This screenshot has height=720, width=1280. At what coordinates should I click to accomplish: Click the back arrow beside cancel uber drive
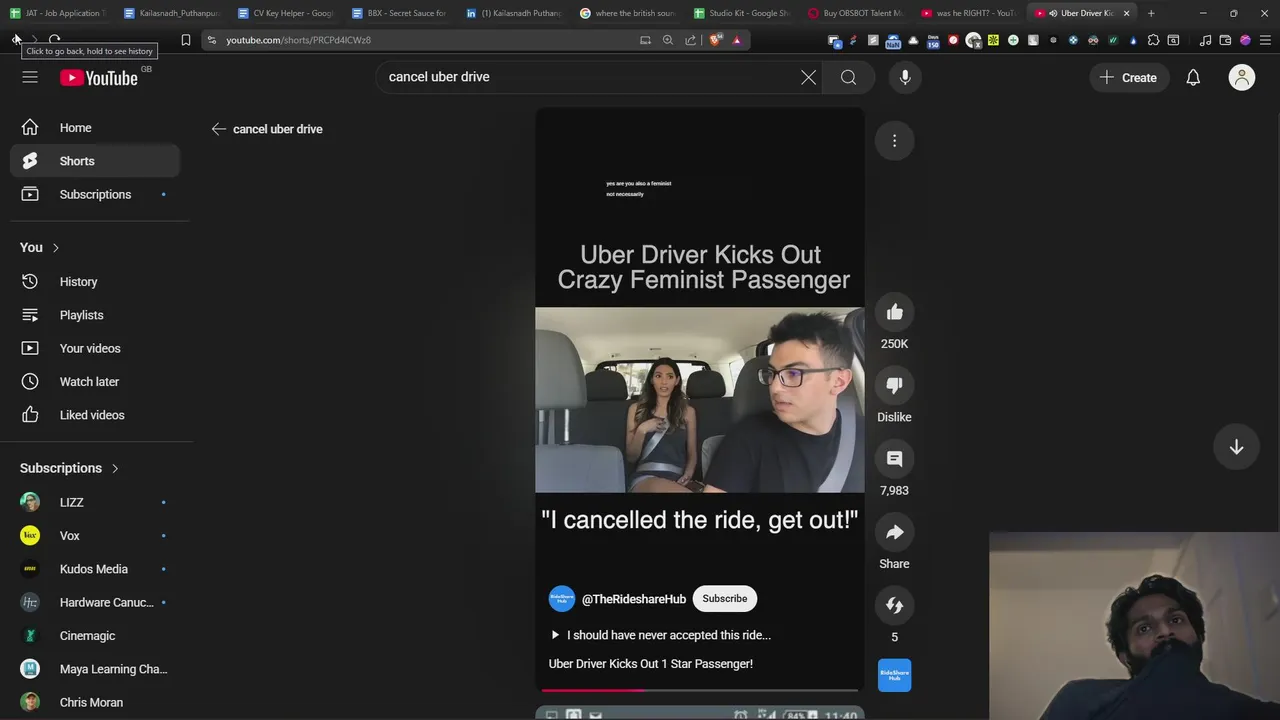218,129
